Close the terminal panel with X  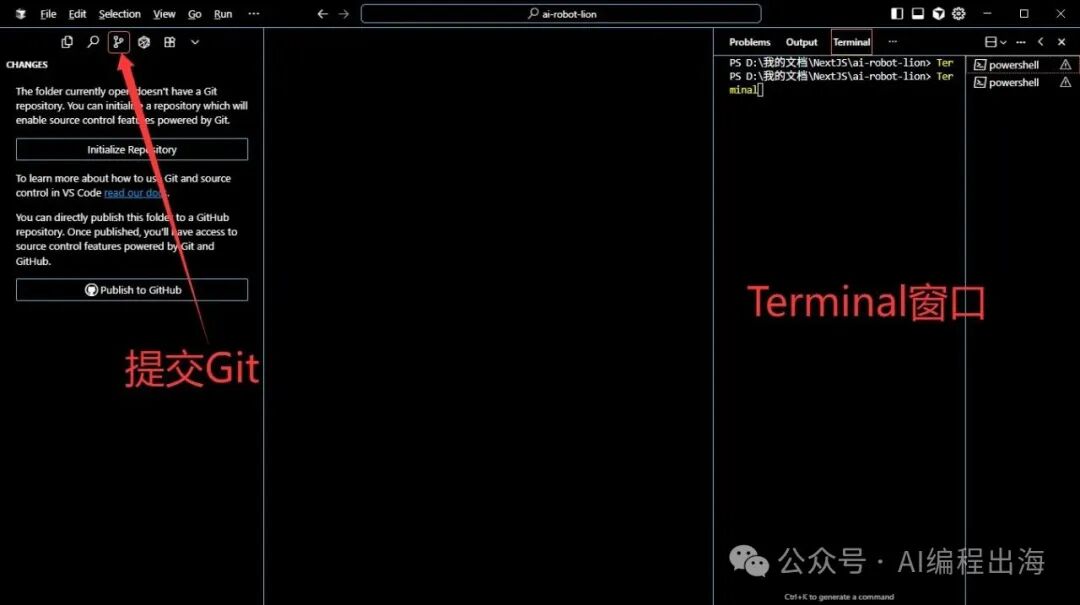tap(1062, 42)
